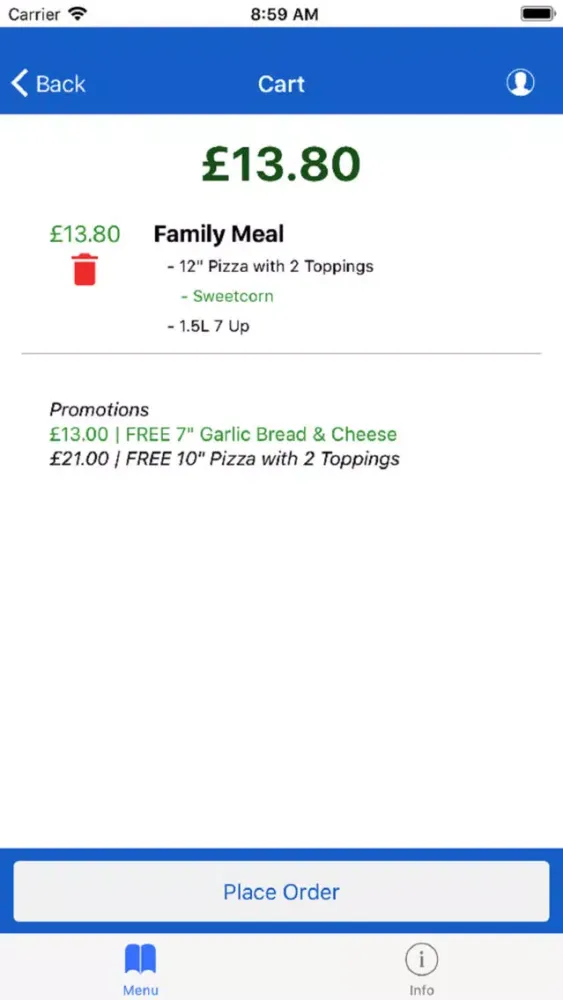
Task: Tap the back chevron arrow
Action: pyautogui.click(x=20, y=84)
